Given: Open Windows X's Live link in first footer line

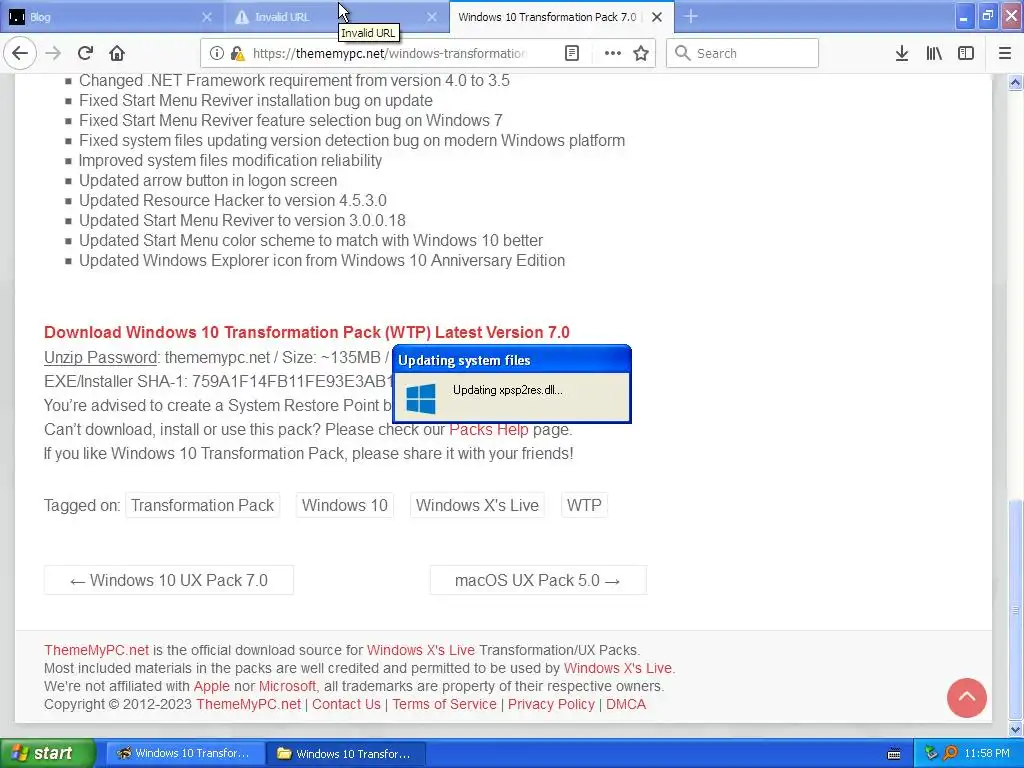Looking at the screenshot, I should coord(421,650).
